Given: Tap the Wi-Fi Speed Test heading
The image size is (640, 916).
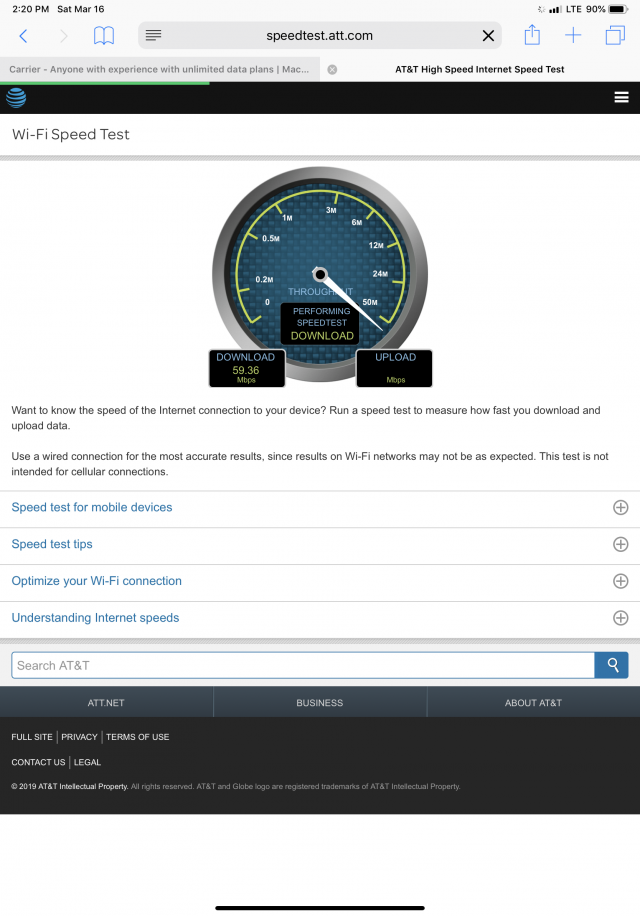Looking at the screenshot, I should point(71,134).
